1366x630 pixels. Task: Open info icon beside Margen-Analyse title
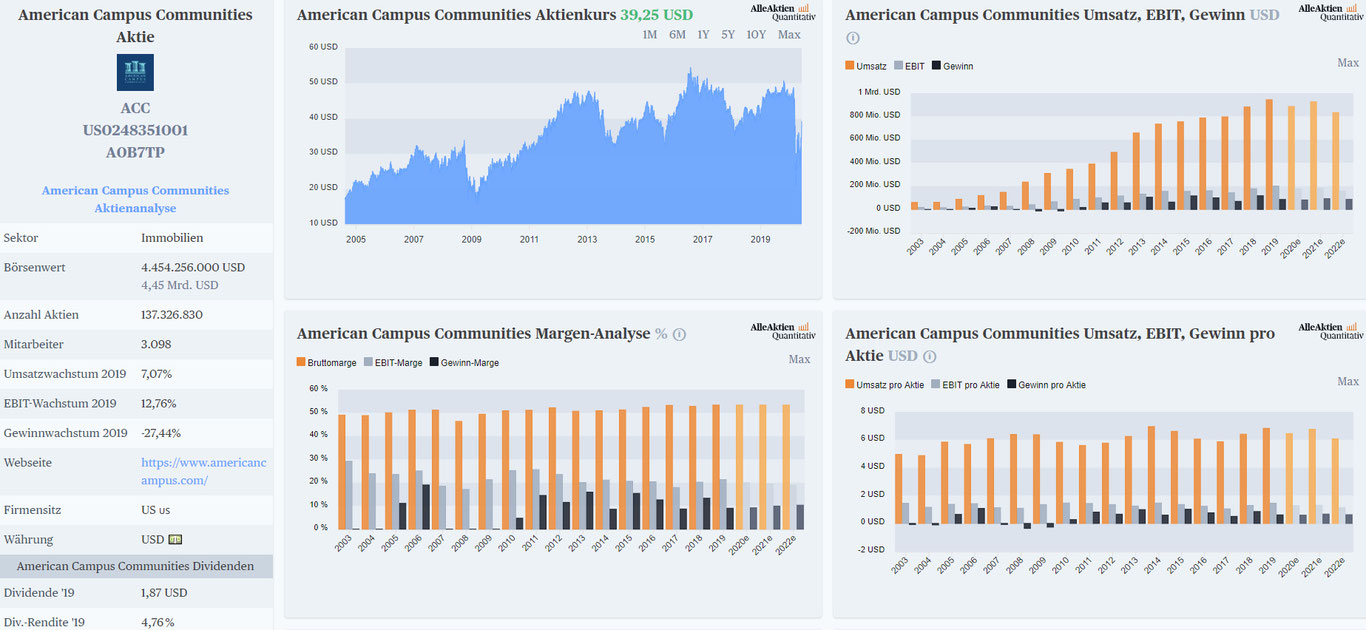[680, 334]
